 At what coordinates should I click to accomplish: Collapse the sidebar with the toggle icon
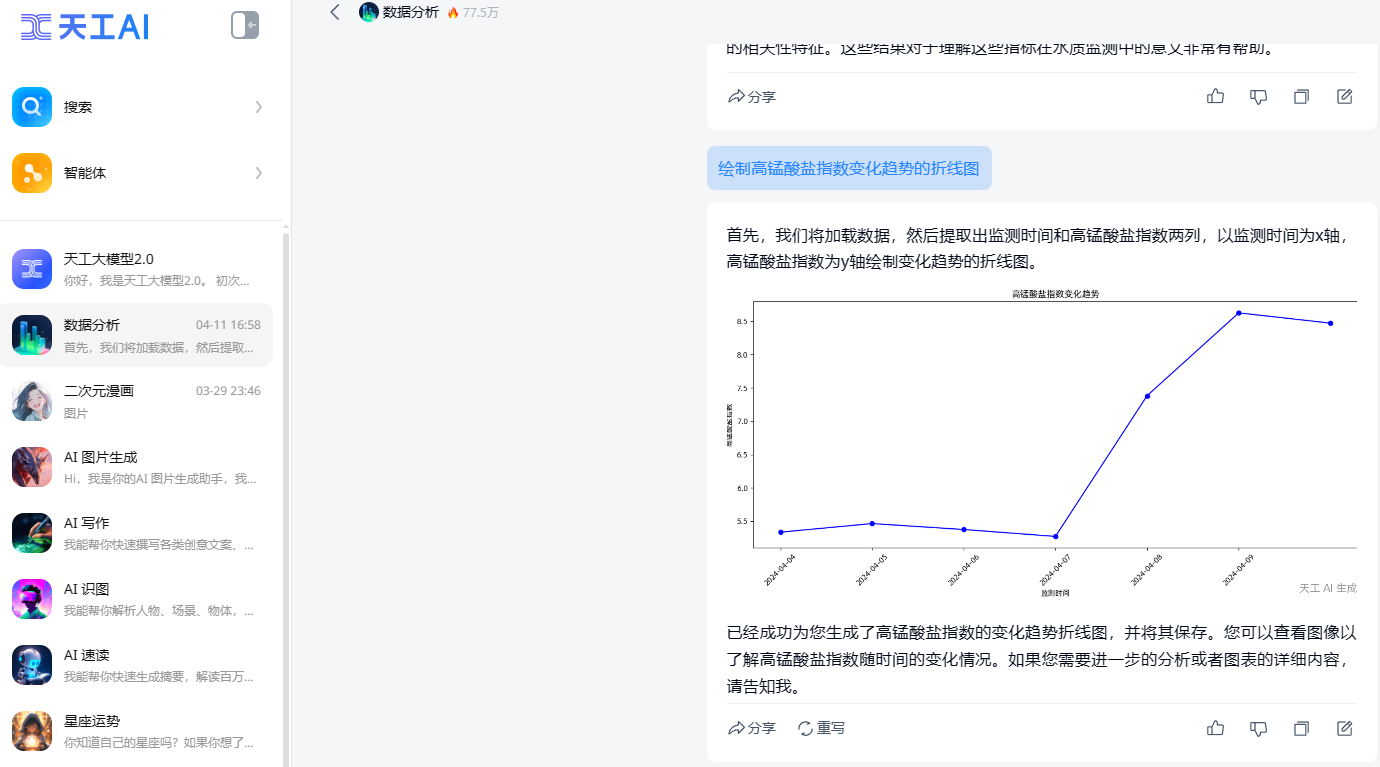click(x=245, y=25)
